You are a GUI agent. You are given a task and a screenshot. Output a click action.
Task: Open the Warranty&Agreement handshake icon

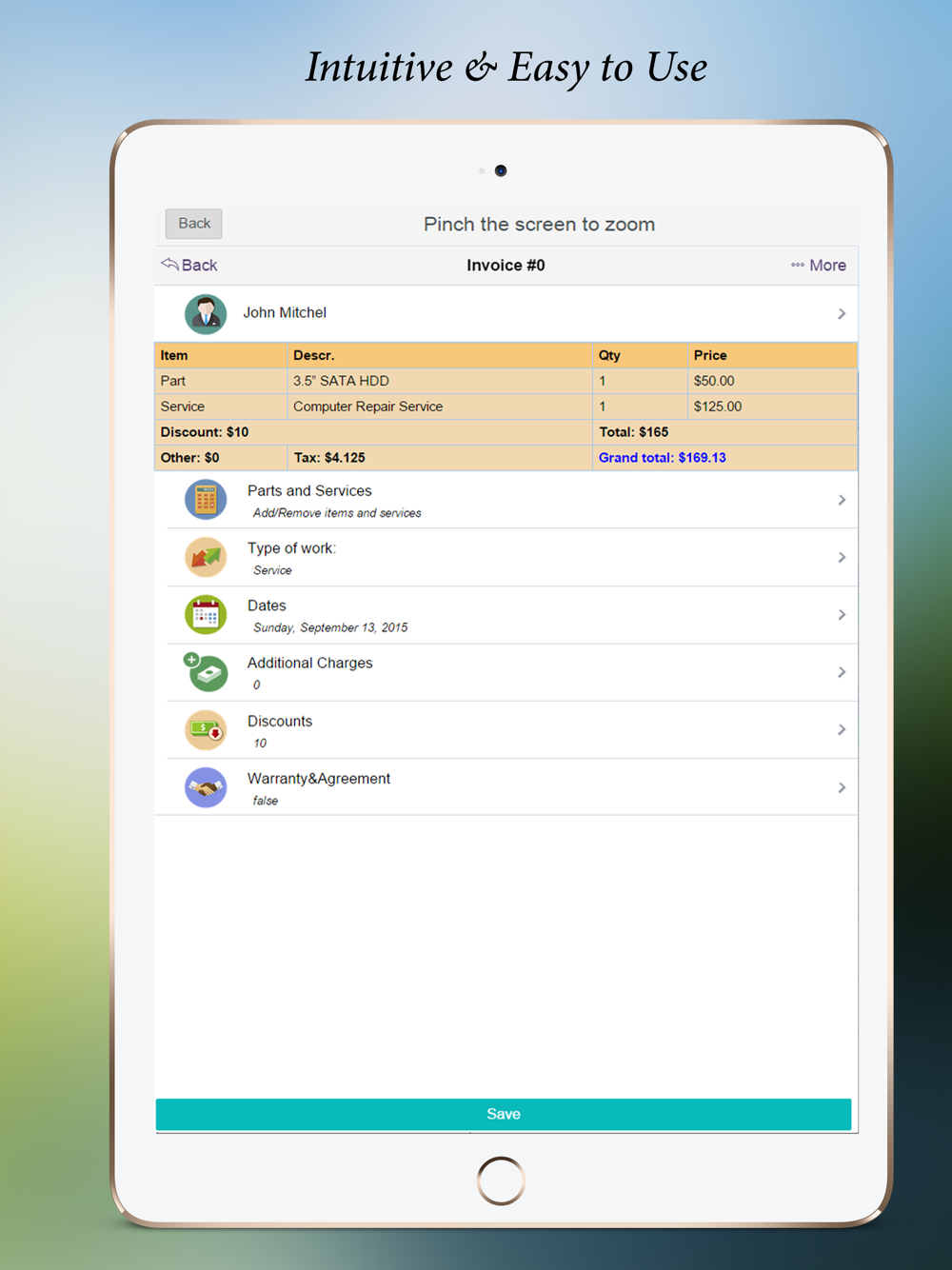206,787
